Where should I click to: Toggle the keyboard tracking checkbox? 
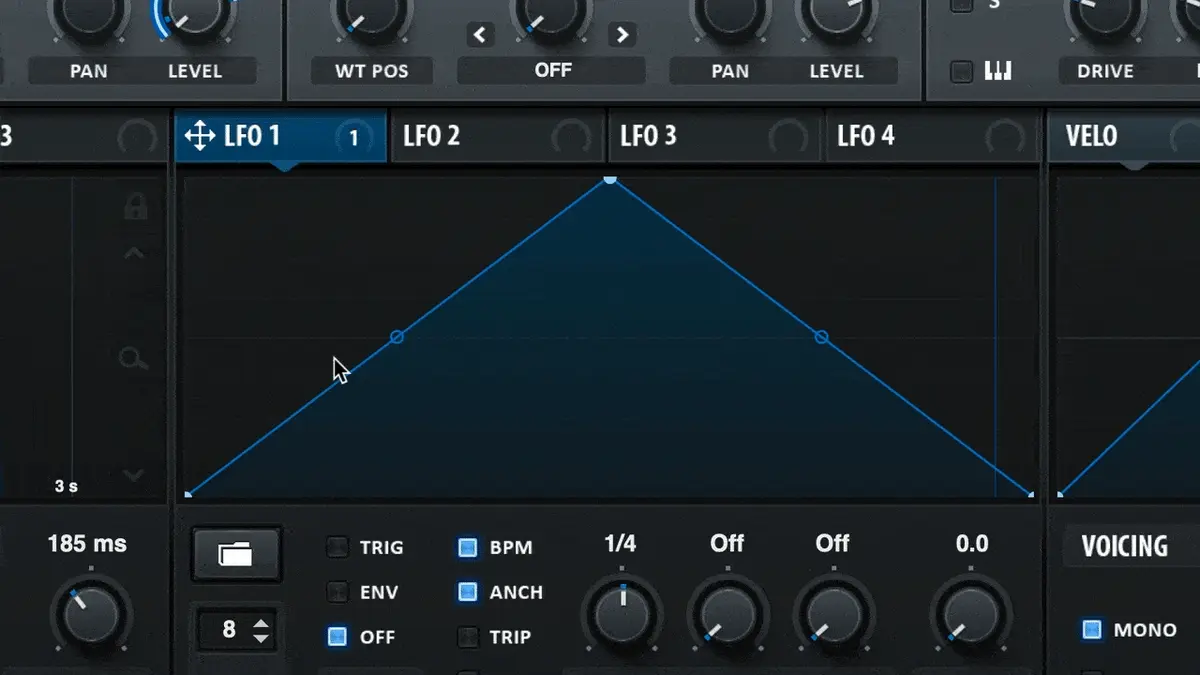pos(962,71)
